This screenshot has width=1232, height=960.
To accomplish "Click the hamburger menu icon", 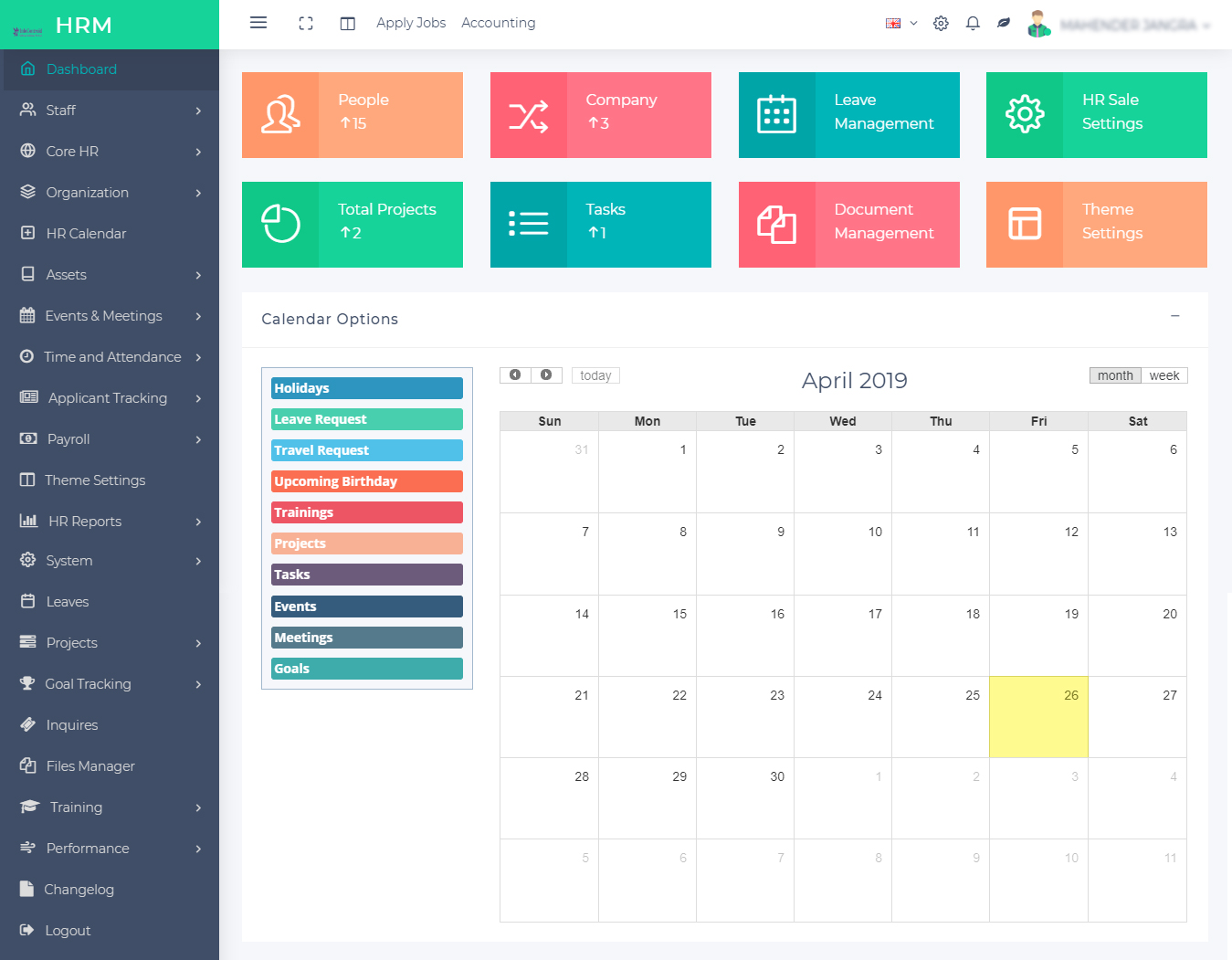I will (x=258, y=23).
